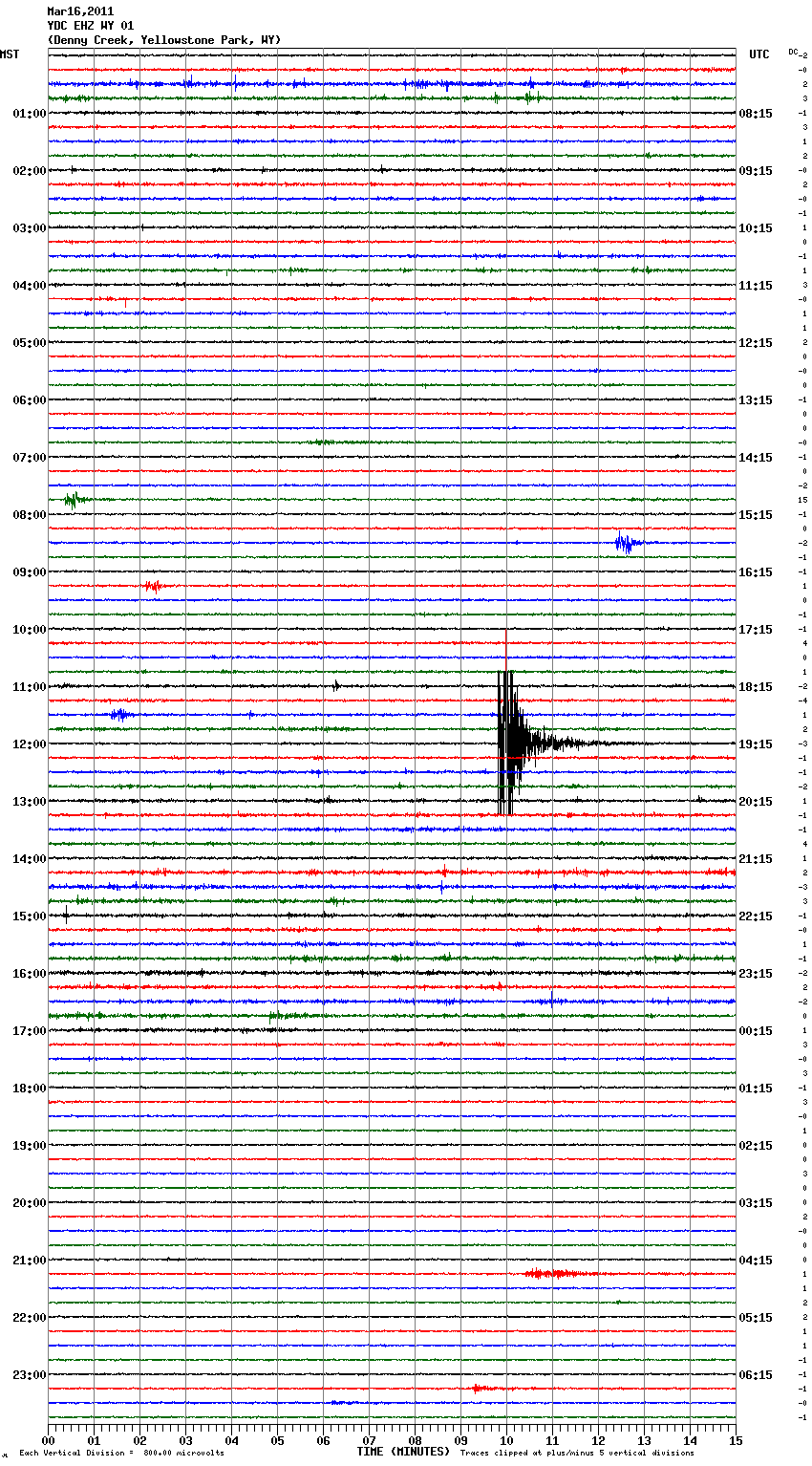The image size is (812, 1466).
Task: Select the 20:00 MST time label
Action: click(x=30, y=1203)
